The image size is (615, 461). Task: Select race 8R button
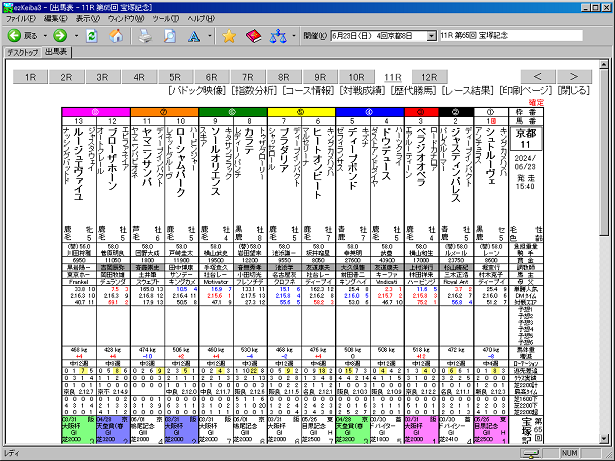coord(284,77)
